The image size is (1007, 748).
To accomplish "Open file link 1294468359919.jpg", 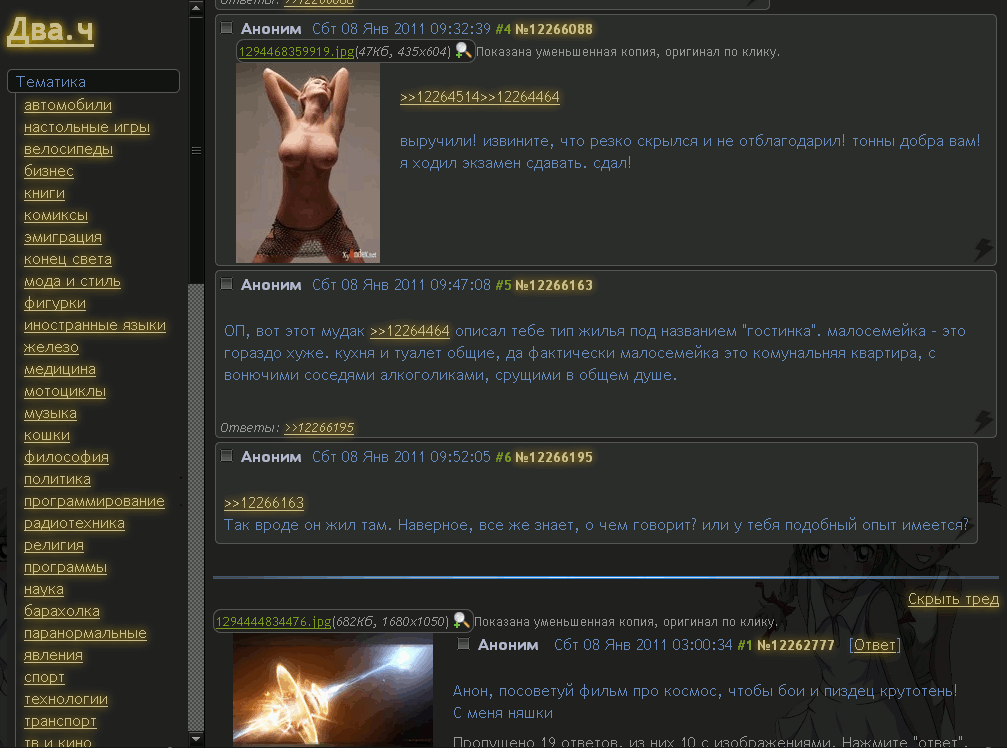I will point(297,51).
